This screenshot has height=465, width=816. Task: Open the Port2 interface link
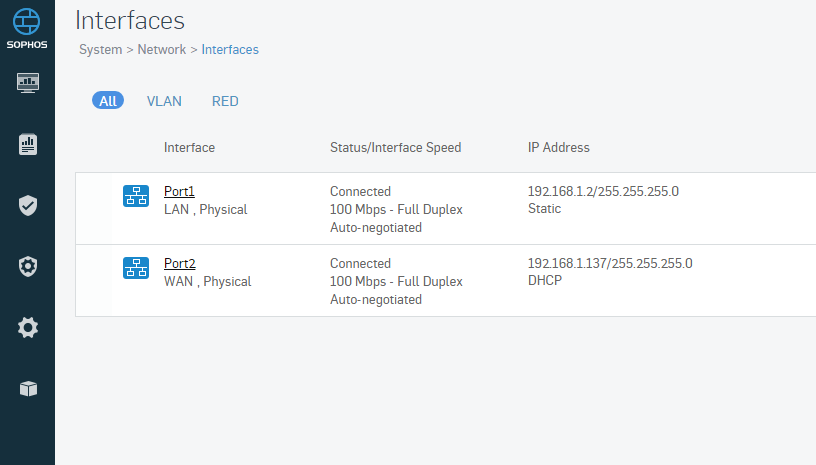(180, 263)
